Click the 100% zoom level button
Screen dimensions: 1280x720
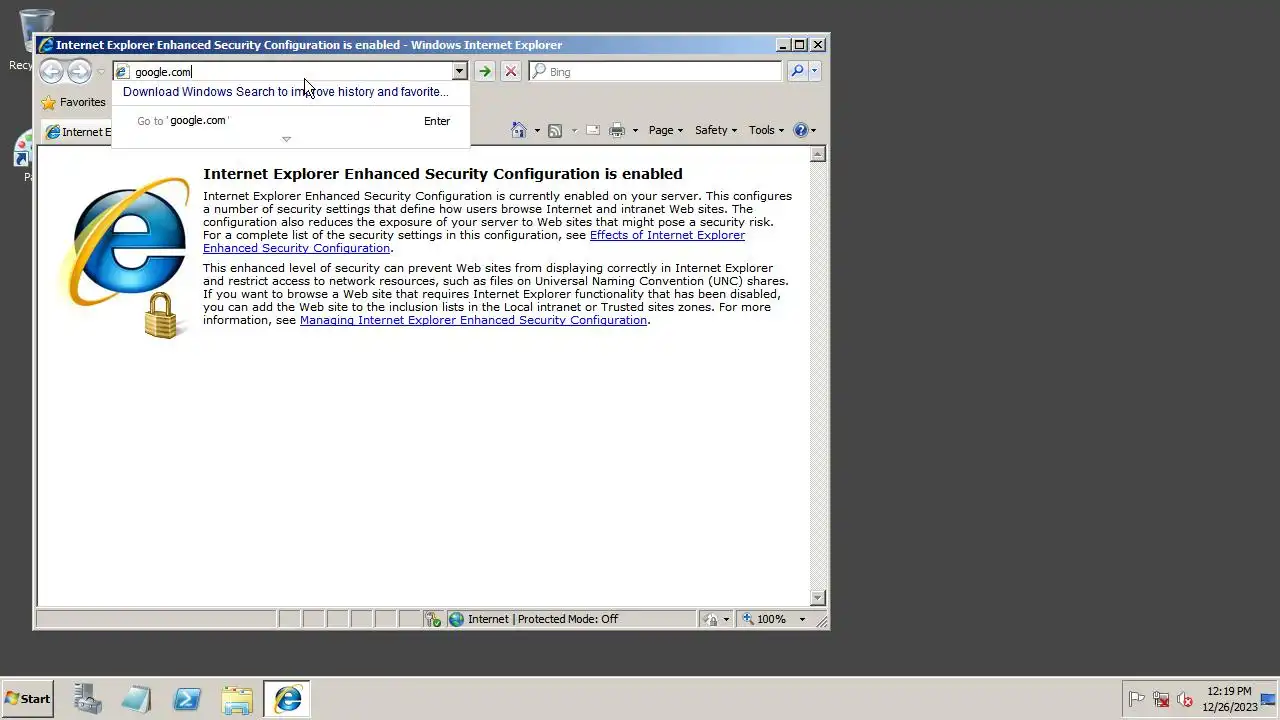click(x=764, y=619)
